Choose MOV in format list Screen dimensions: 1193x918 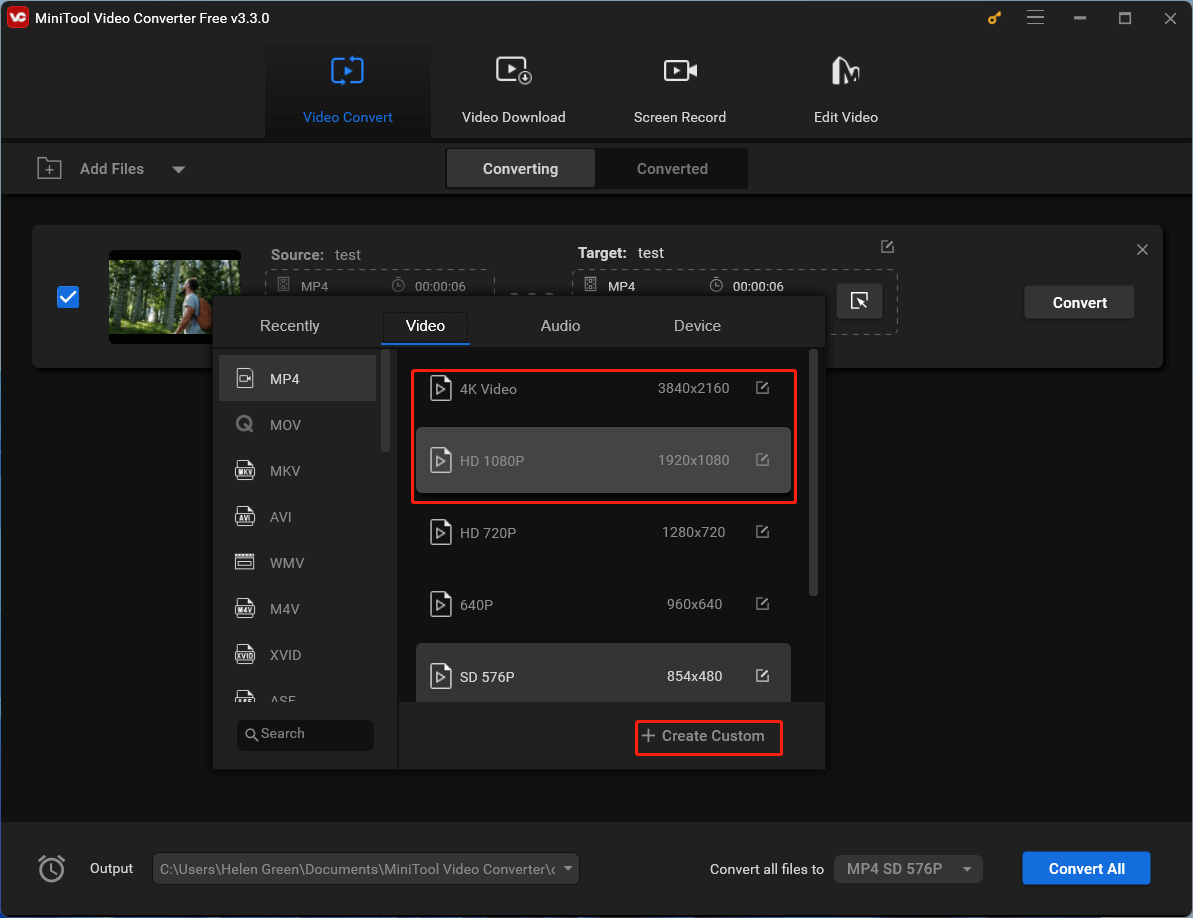point(297,424)
